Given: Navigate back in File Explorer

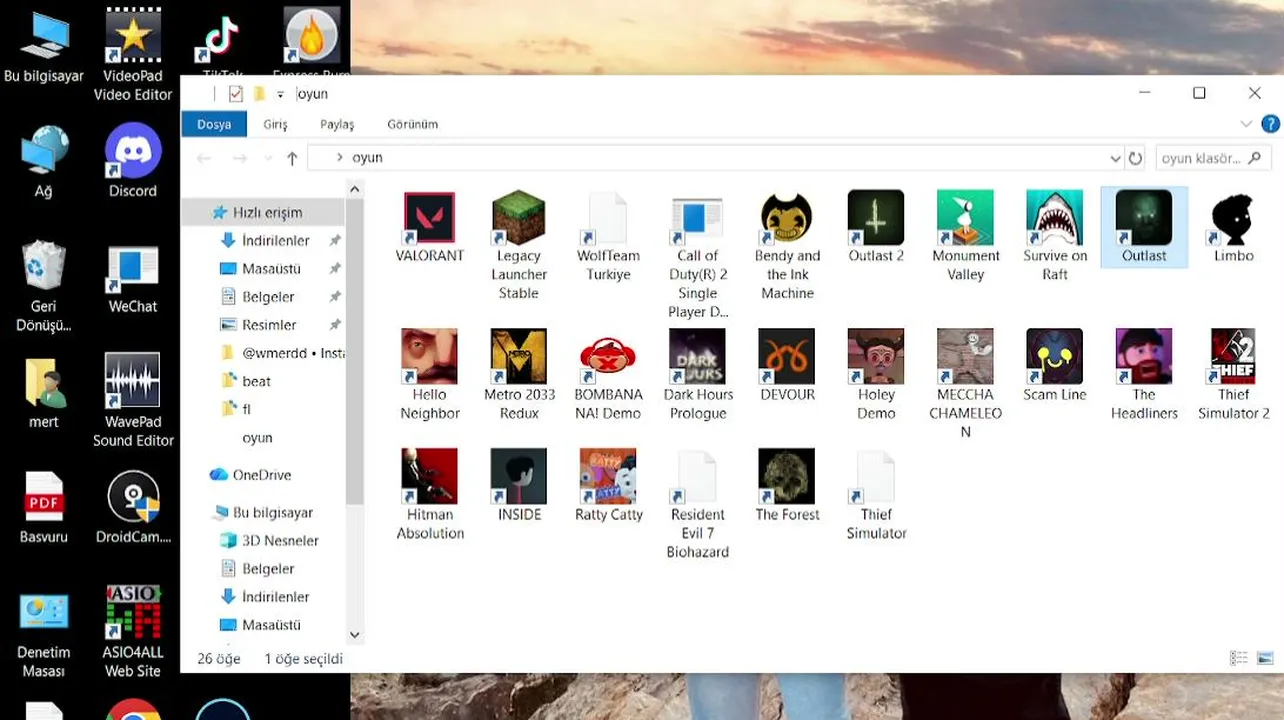Looking at the screenshot, I should coord(204,158).
